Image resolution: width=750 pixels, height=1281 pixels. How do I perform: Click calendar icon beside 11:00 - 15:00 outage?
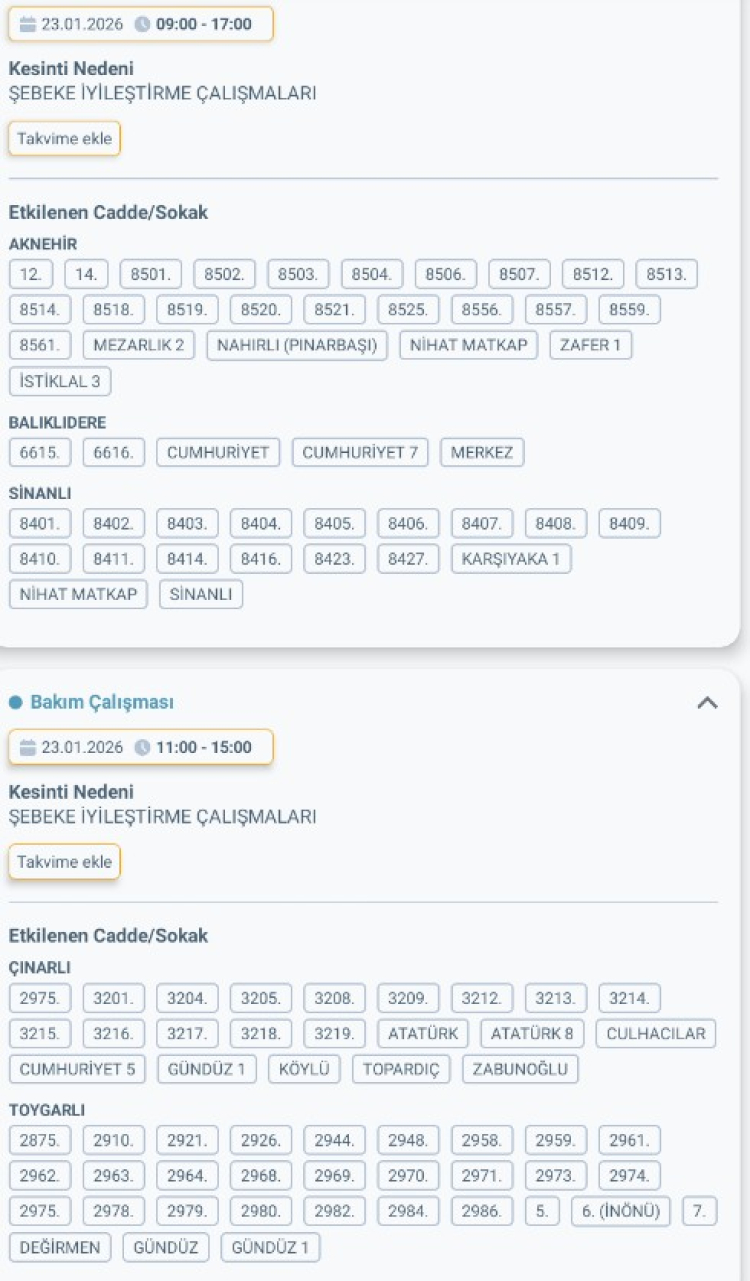click(x=28, y=747)
